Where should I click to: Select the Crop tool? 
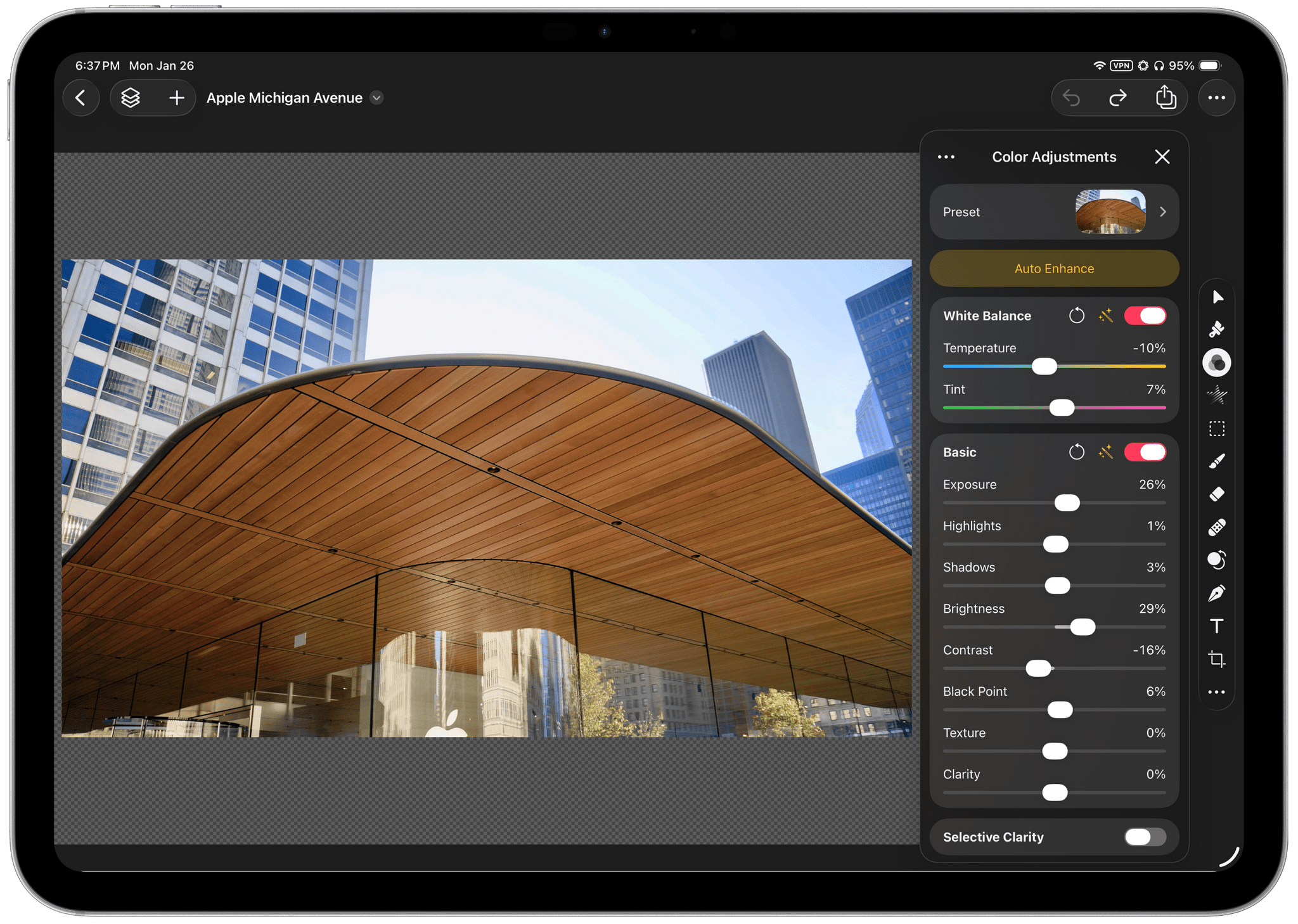tap(1217, 659)
